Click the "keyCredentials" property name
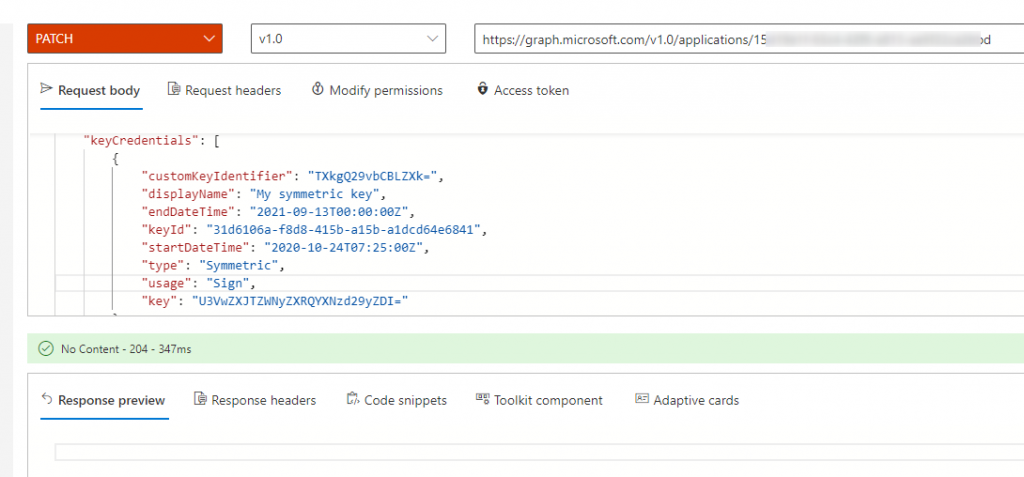1024x477 pixels. pos(139,140)
